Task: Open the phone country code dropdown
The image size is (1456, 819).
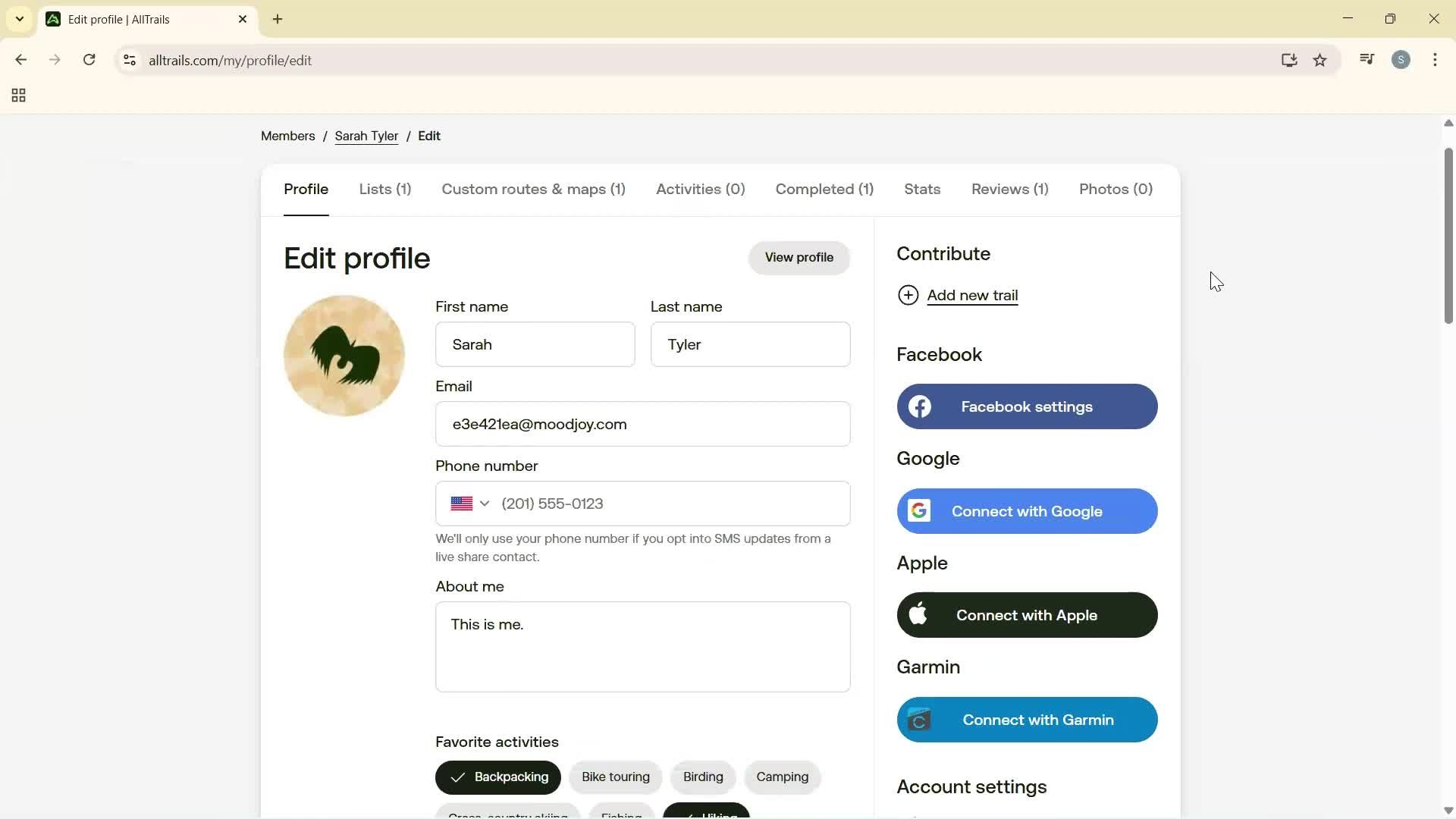Action: click(469, 503)
